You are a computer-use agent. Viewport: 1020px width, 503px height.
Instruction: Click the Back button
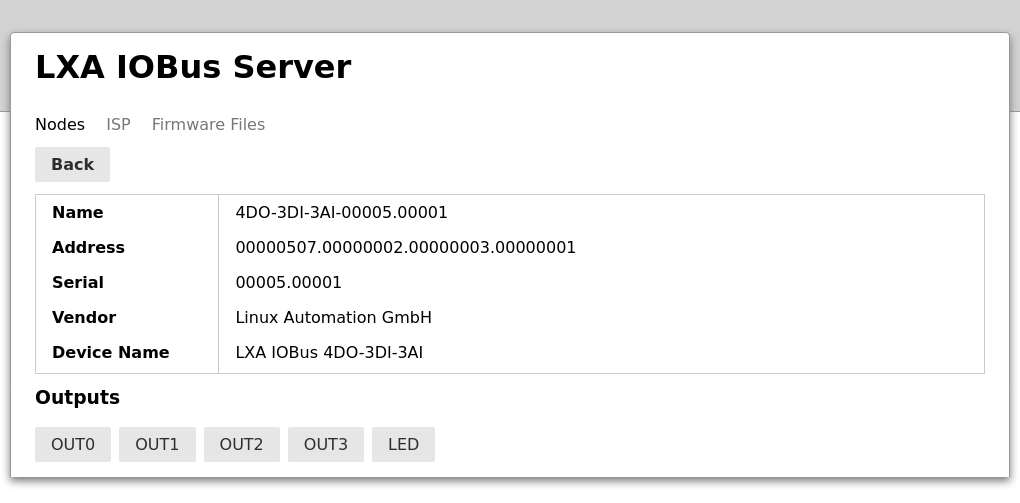72,165
